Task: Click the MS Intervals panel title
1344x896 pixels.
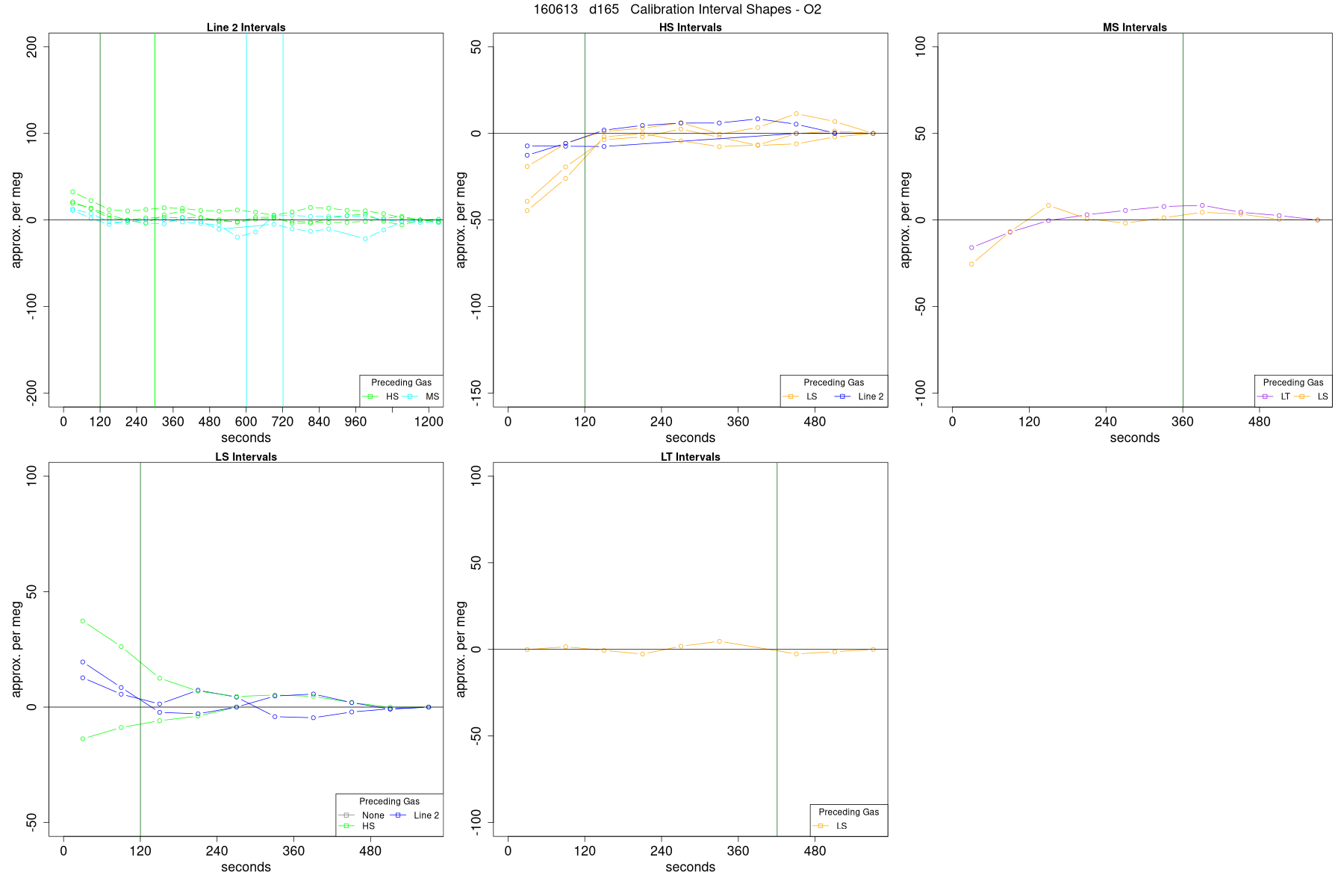Action: (x=1135, y=28)
